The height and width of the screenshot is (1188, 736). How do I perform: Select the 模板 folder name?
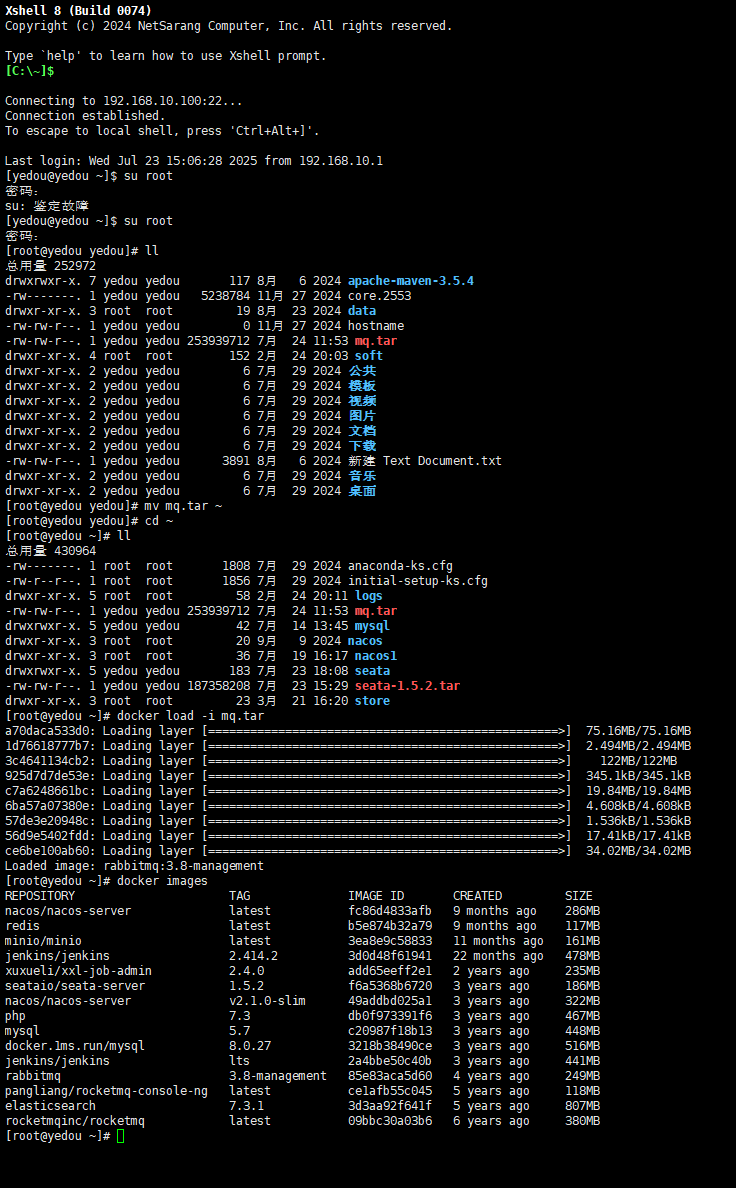pos(362,386)
